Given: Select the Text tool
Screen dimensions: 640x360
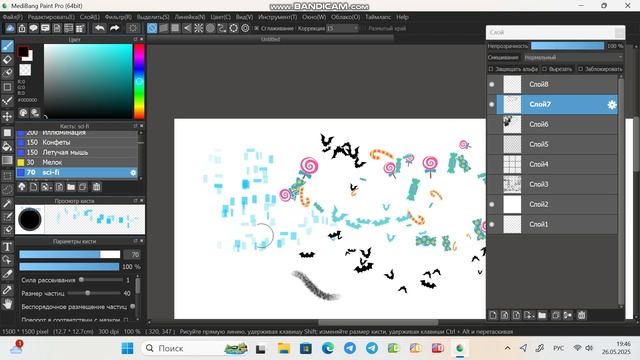Looking at the screenshot, I should point(7,247).
